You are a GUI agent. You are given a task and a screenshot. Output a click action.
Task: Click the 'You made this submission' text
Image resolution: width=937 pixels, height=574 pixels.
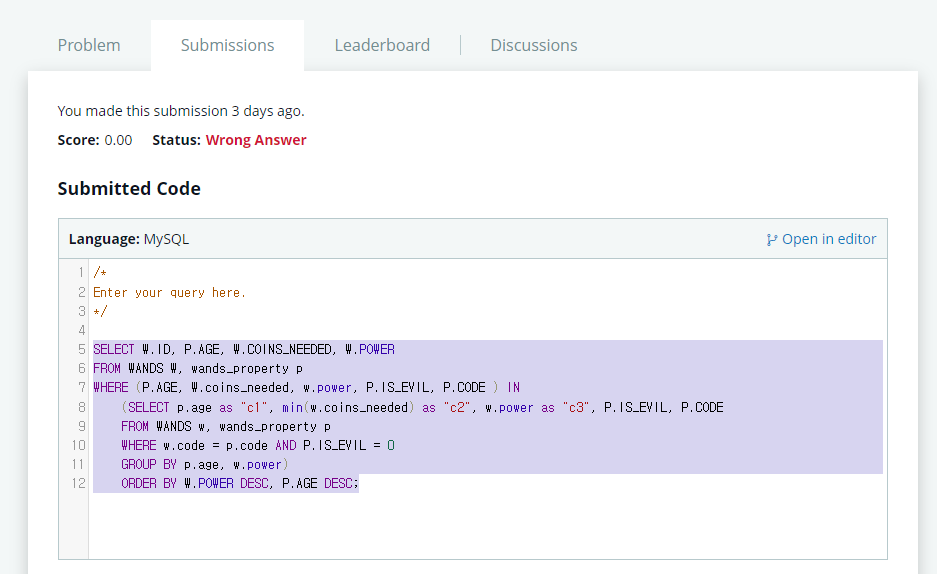(x=180, y=111)
